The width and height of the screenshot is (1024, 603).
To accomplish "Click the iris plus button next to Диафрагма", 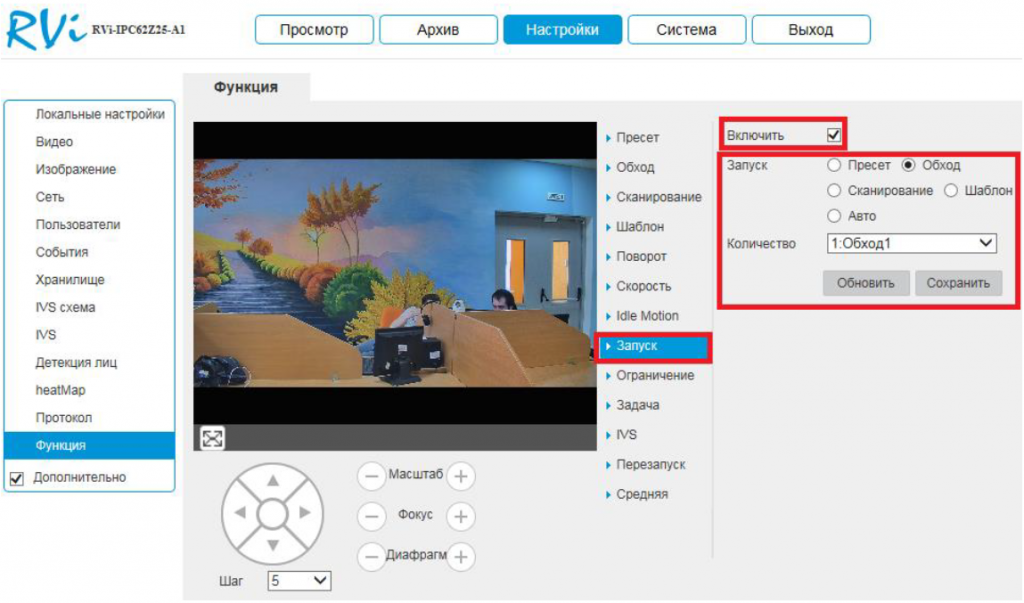I will [460, 557].
